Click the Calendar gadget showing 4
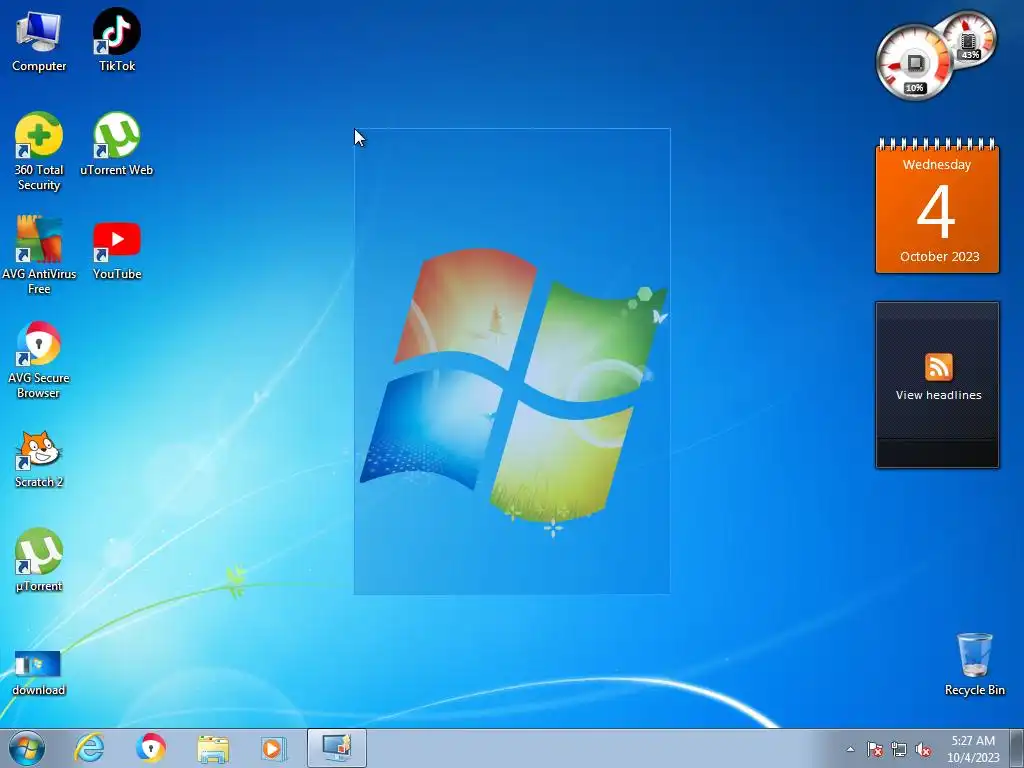The height and width of the screenshot is (768, 1024). pos(937,206)
